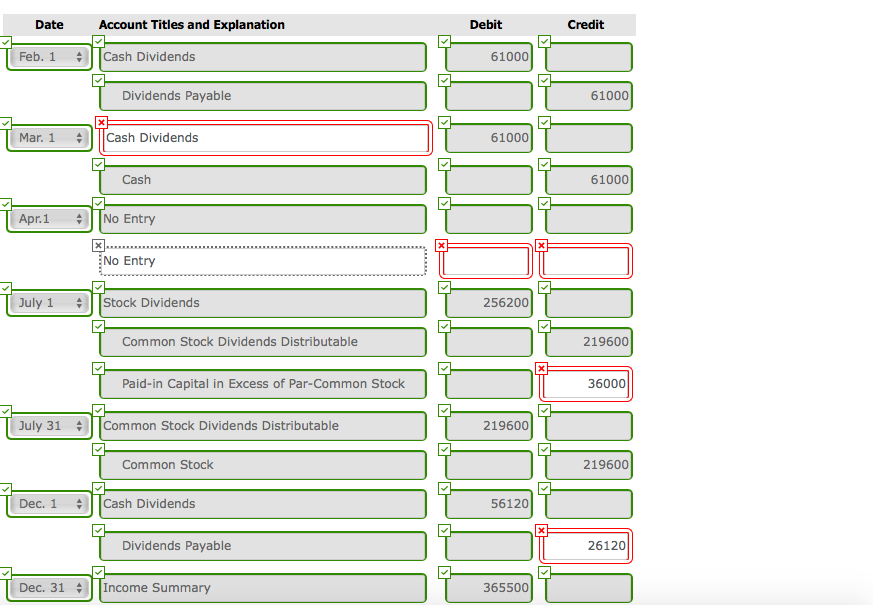873x605 pixels.
Task: Click the Stock Dividends account field
Action: [x=263, y=303]
